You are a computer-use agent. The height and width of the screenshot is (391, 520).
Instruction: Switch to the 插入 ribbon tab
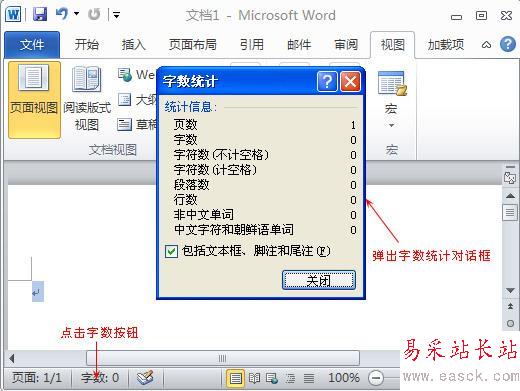coord(134,45)
